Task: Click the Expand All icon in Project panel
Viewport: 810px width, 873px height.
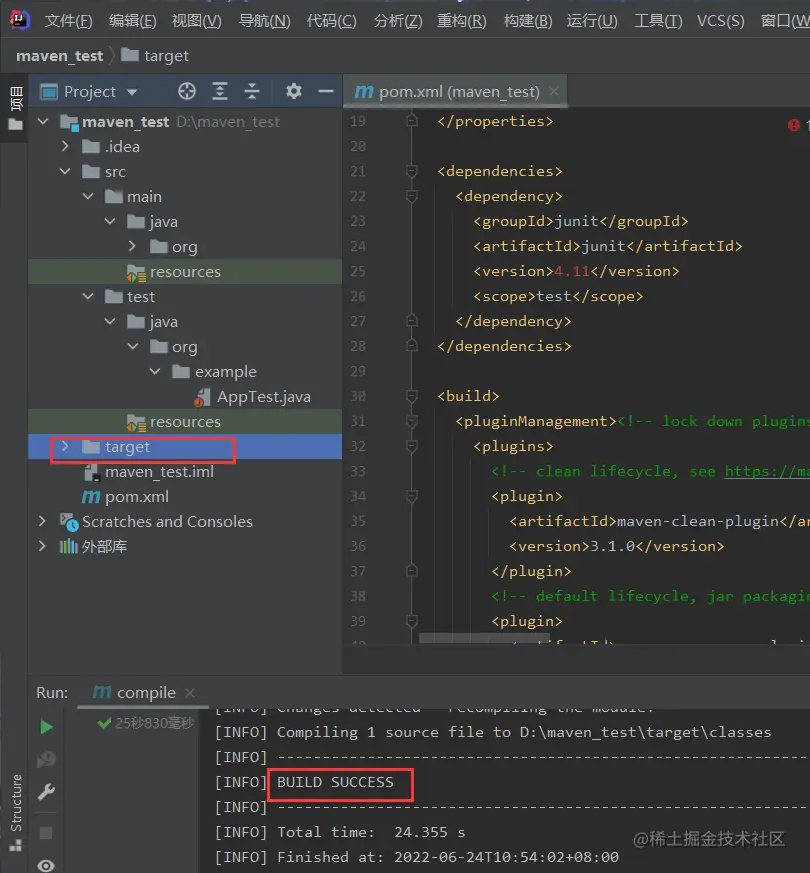Action: pyautogui.click(x=220, y=91)
